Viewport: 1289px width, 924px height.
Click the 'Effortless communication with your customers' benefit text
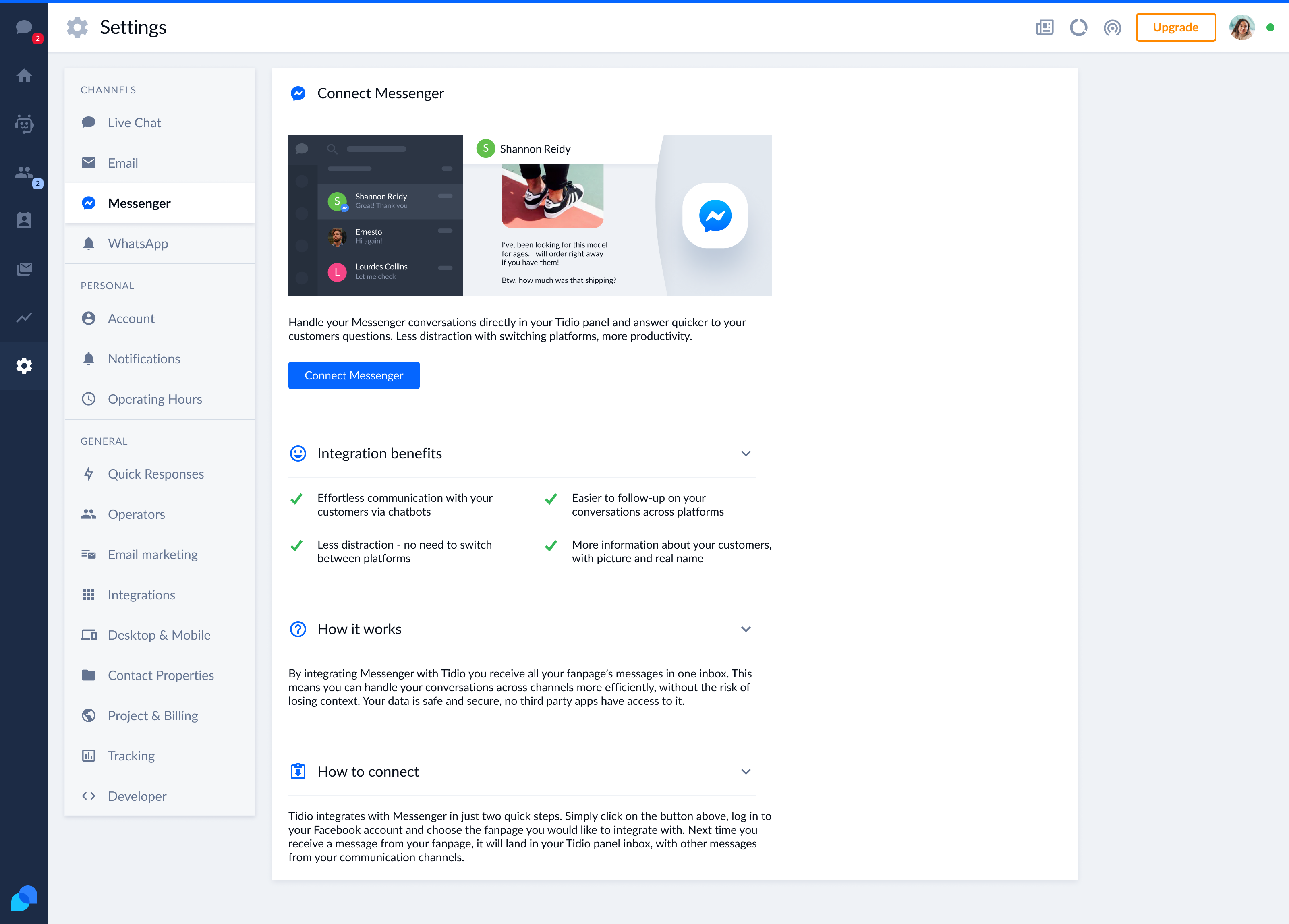[405, 505]
